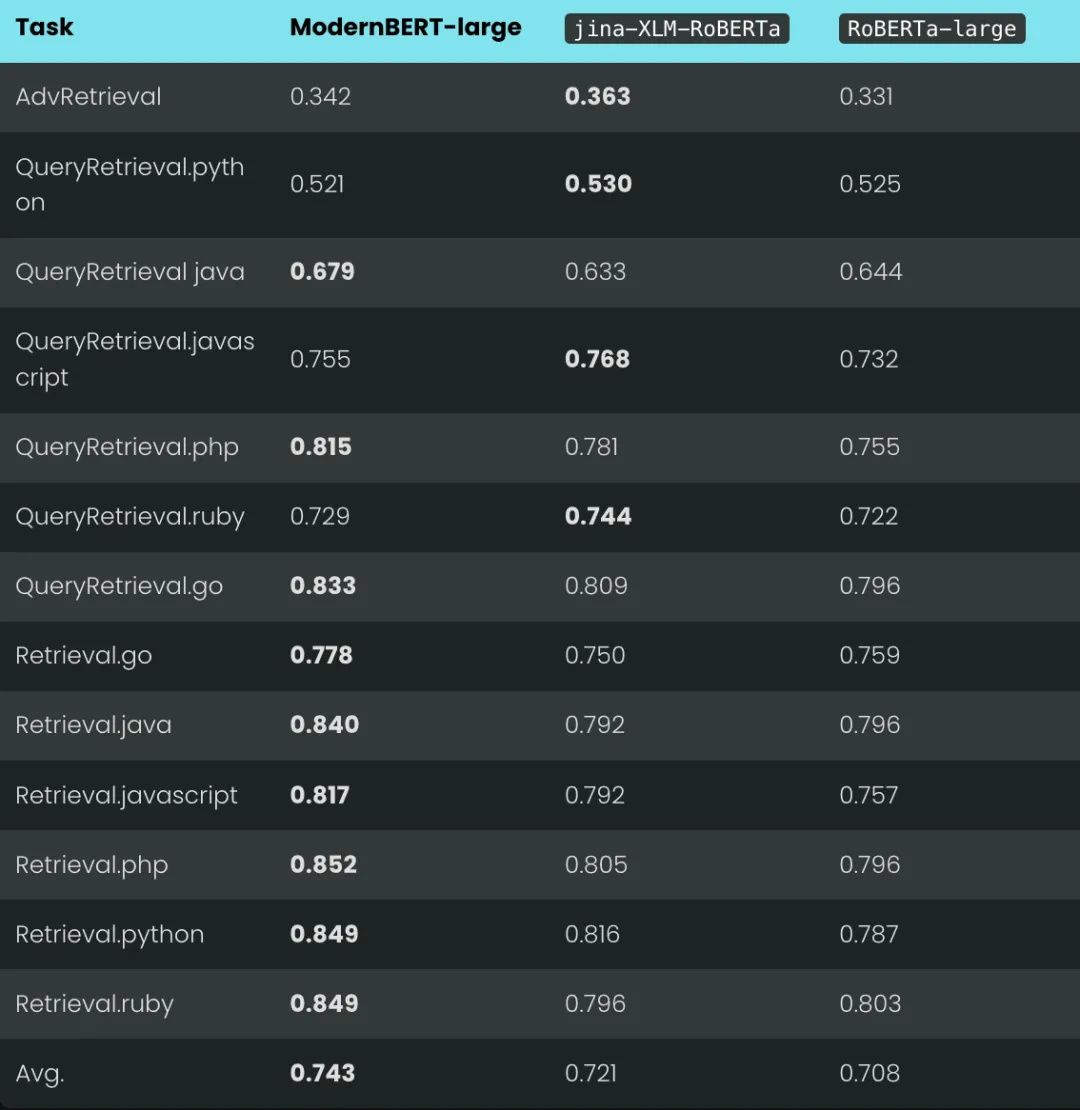Click value 0.633 in QueryRetrieval java row
Image resolution: width=1080 pixels, height=1110 pixels.
(595, 272)
